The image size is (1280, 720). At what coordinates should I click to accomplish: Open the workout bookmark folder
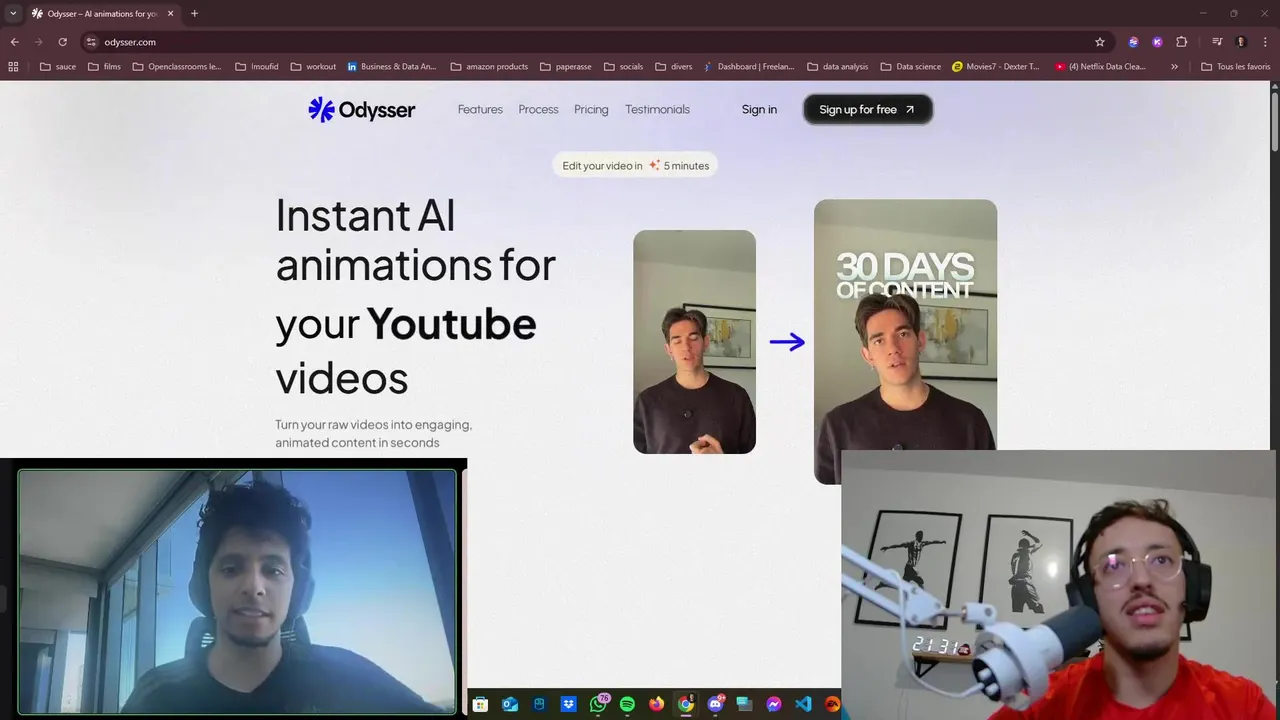click(x=313, y=67)
